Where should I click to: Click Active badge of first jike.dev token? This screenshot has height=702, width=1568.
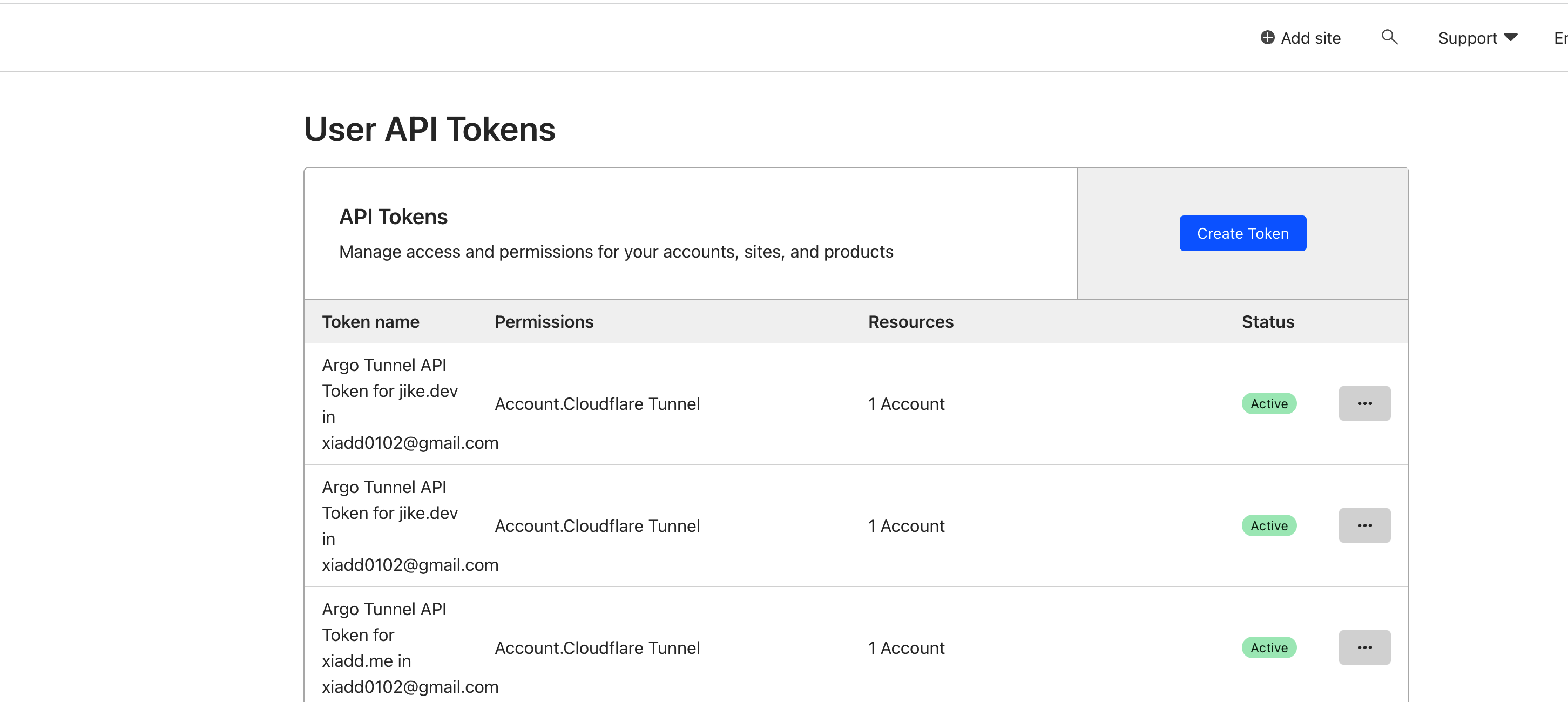1268,404
